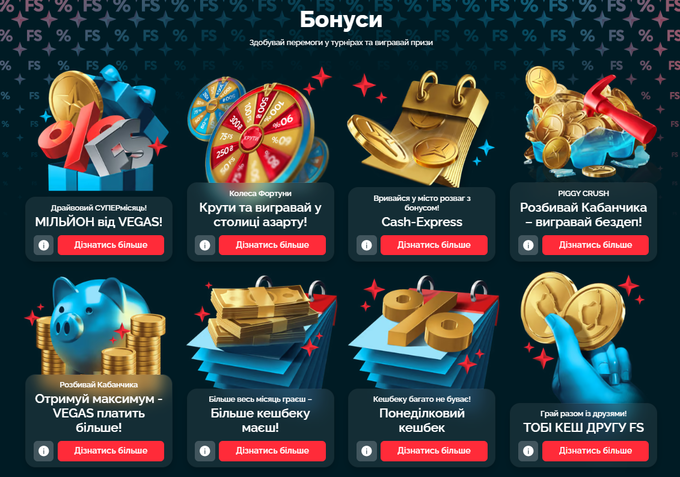Screen dimensions: 680x477
Task: Open info icon on PIGGY CRUSH card
Action: tap(528, 245)
